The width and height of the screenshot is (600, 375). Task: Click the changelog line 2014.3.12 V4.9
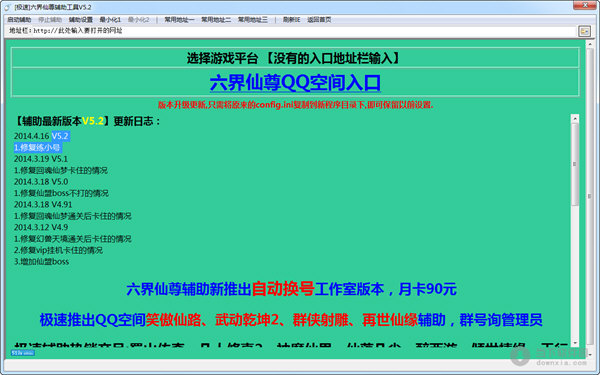41,227
